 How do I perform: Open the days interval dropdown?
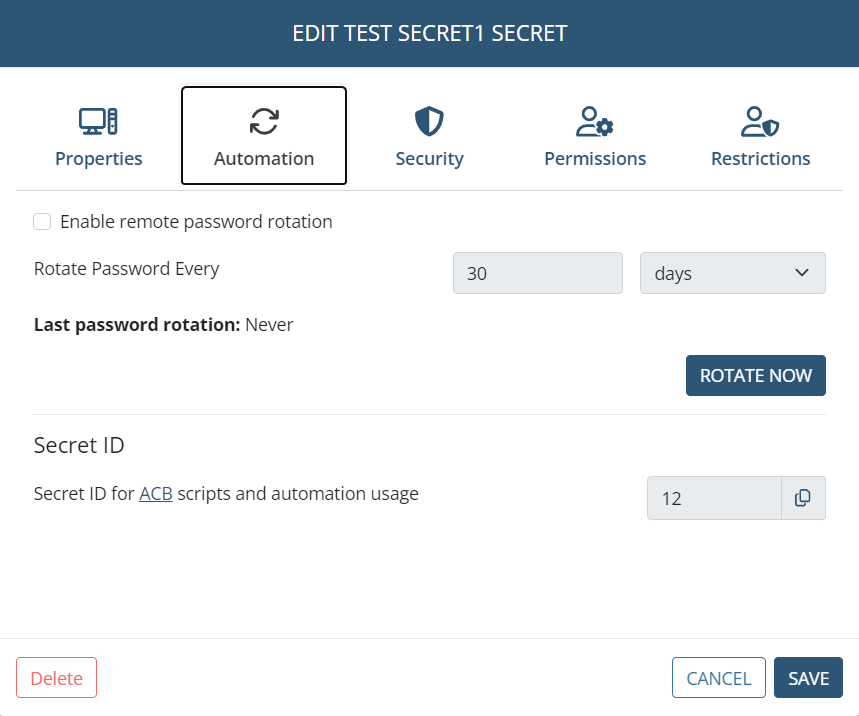(732, 273)
